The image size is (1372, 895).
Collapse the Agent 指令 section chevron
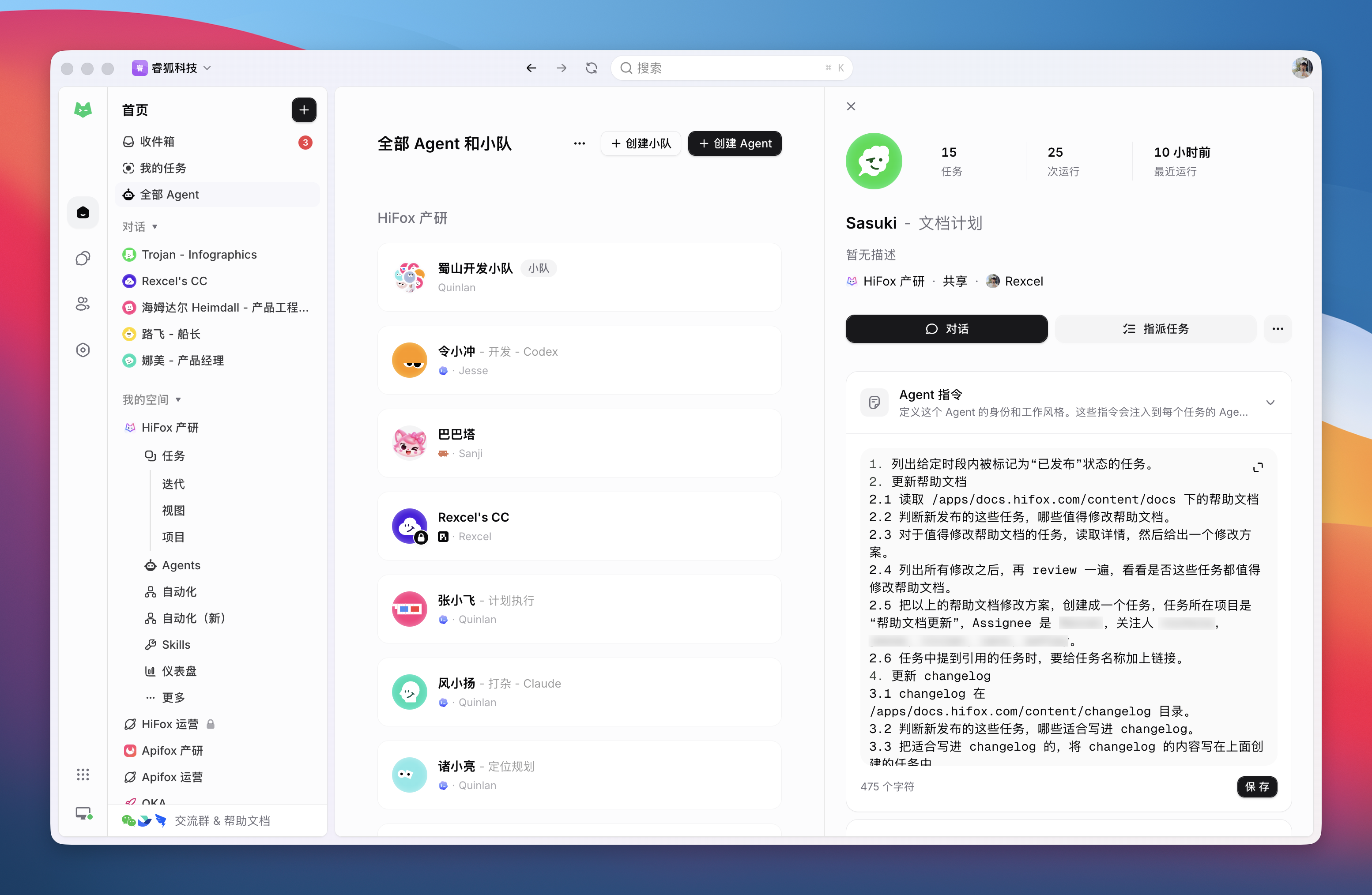(1270, 402)
